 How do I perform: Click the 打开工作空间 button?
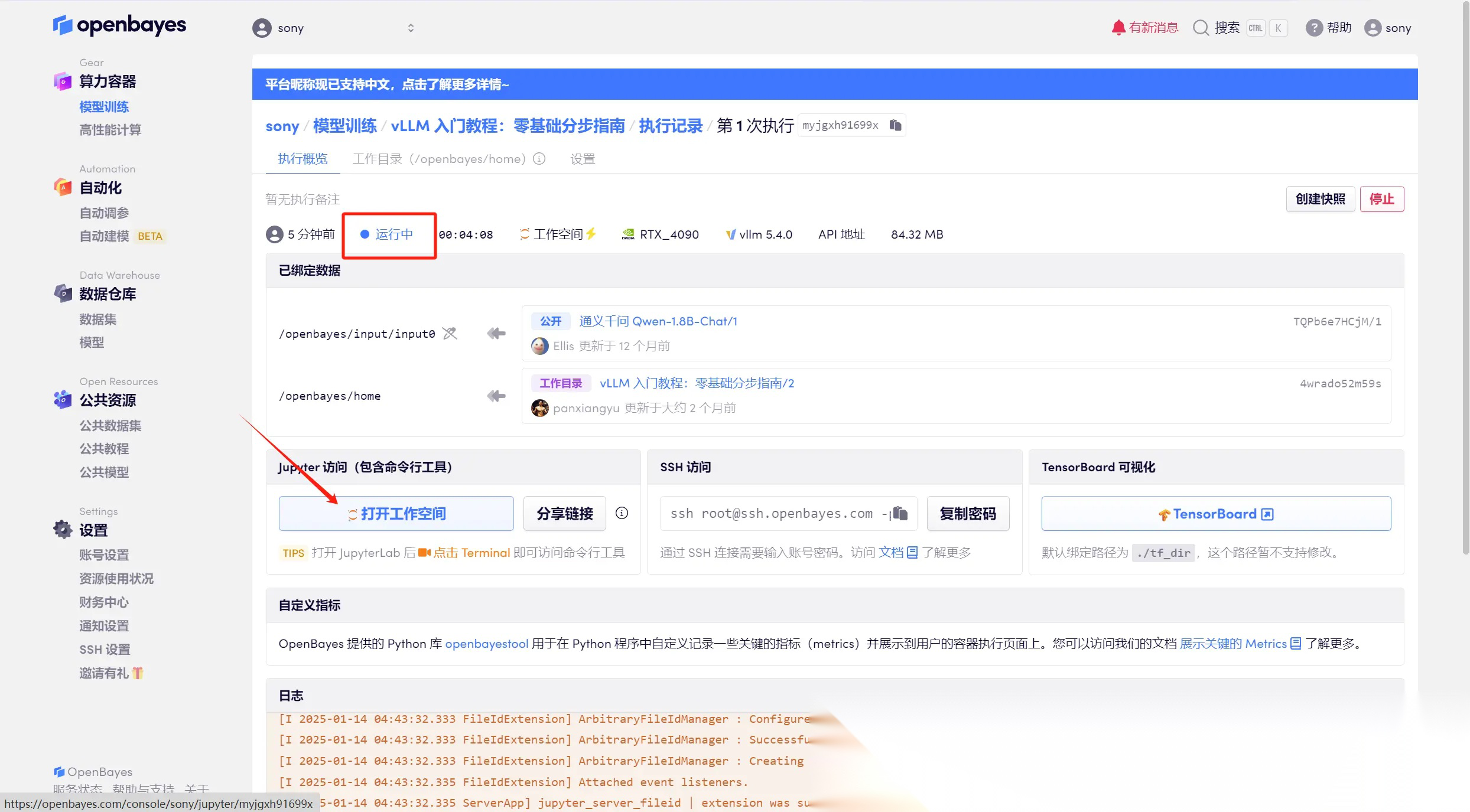tap(396, 514)
